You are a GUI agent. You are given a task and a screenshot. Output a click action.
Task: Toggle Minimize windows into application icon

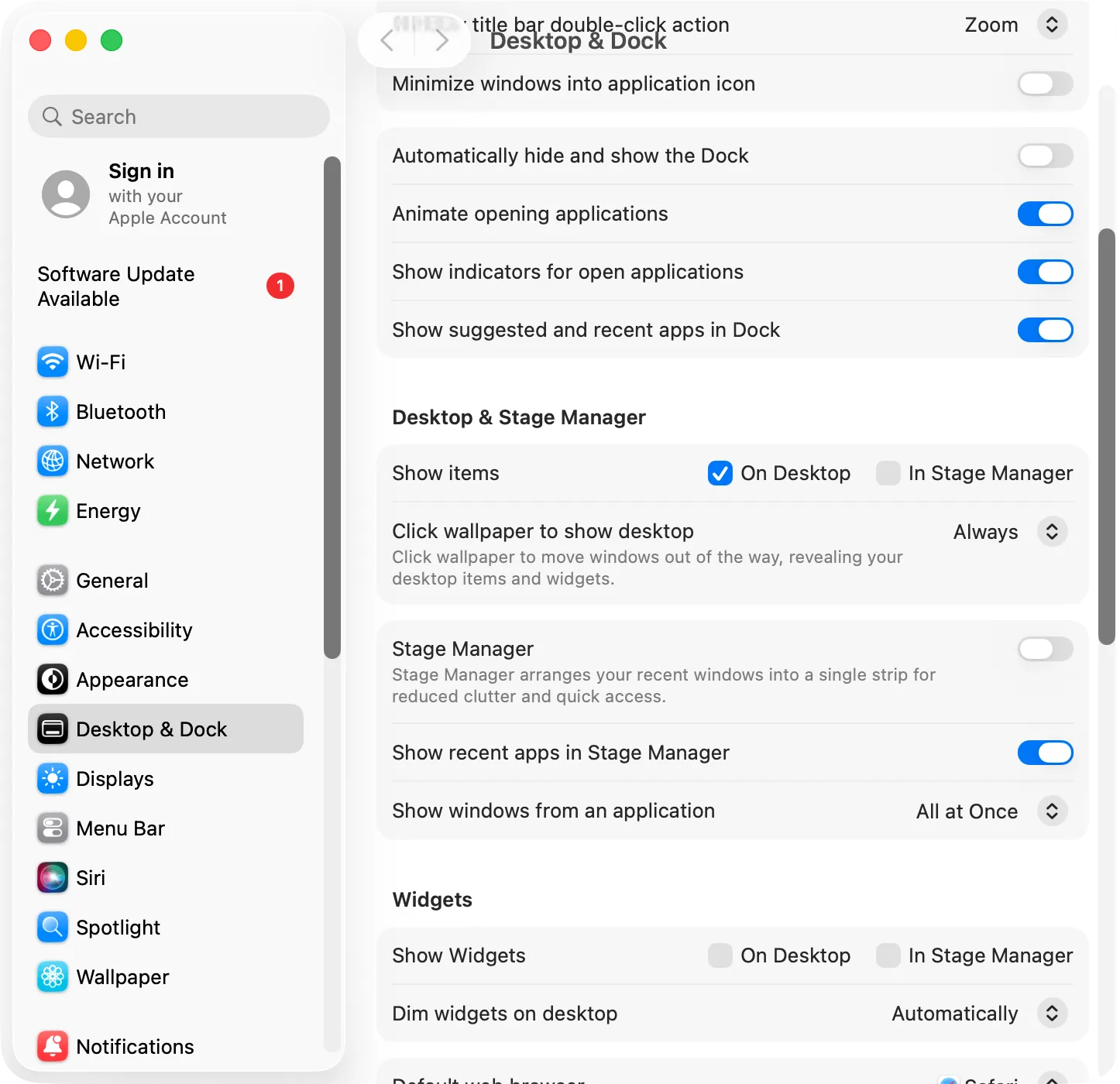pyautogui.click(x=1045, y=84)
